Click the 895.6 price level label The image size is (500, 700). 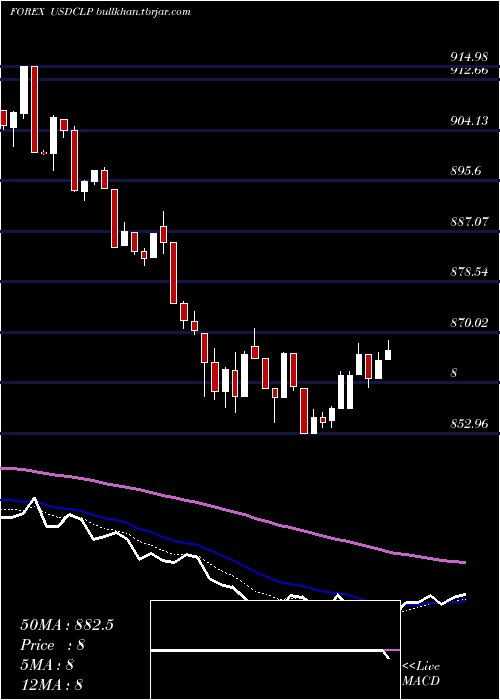tap(466, 171)
